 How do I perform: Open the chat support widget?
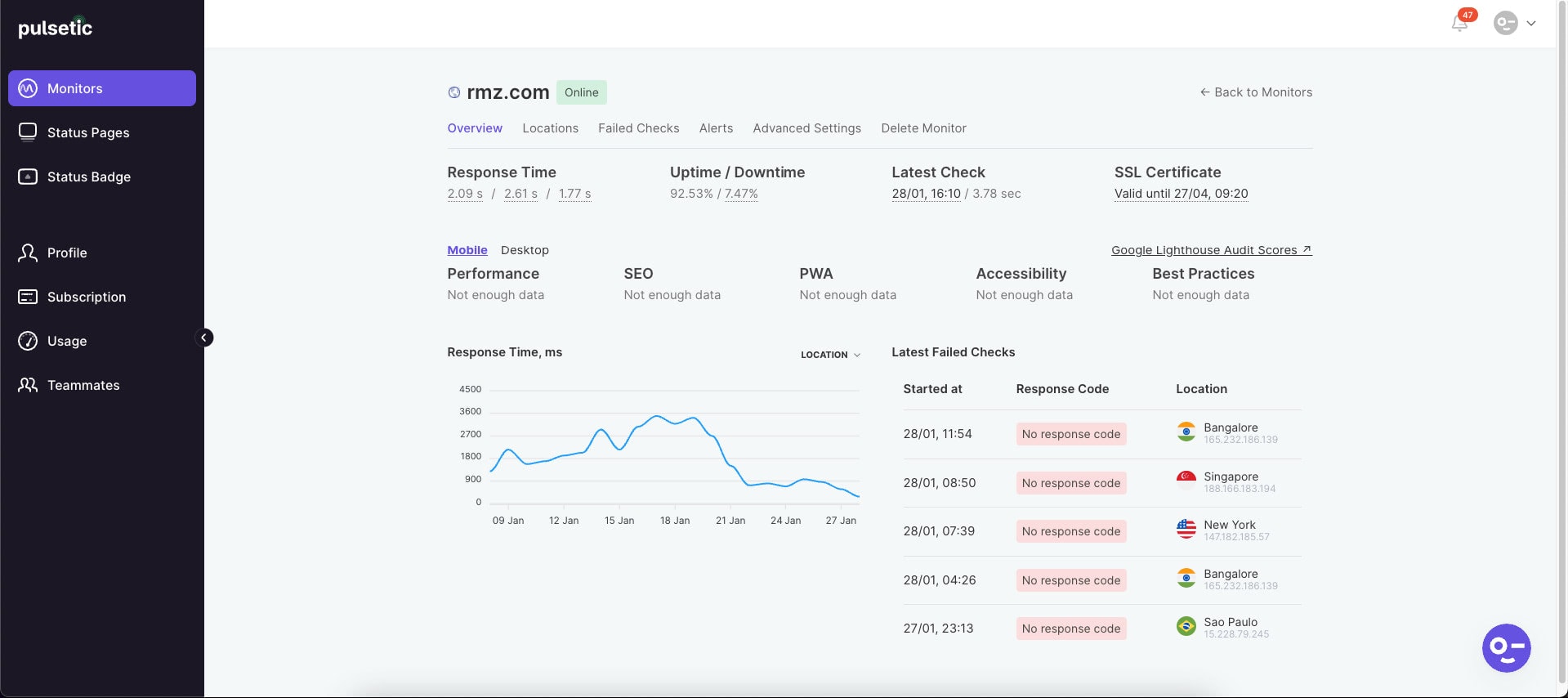pos(1506,648)
